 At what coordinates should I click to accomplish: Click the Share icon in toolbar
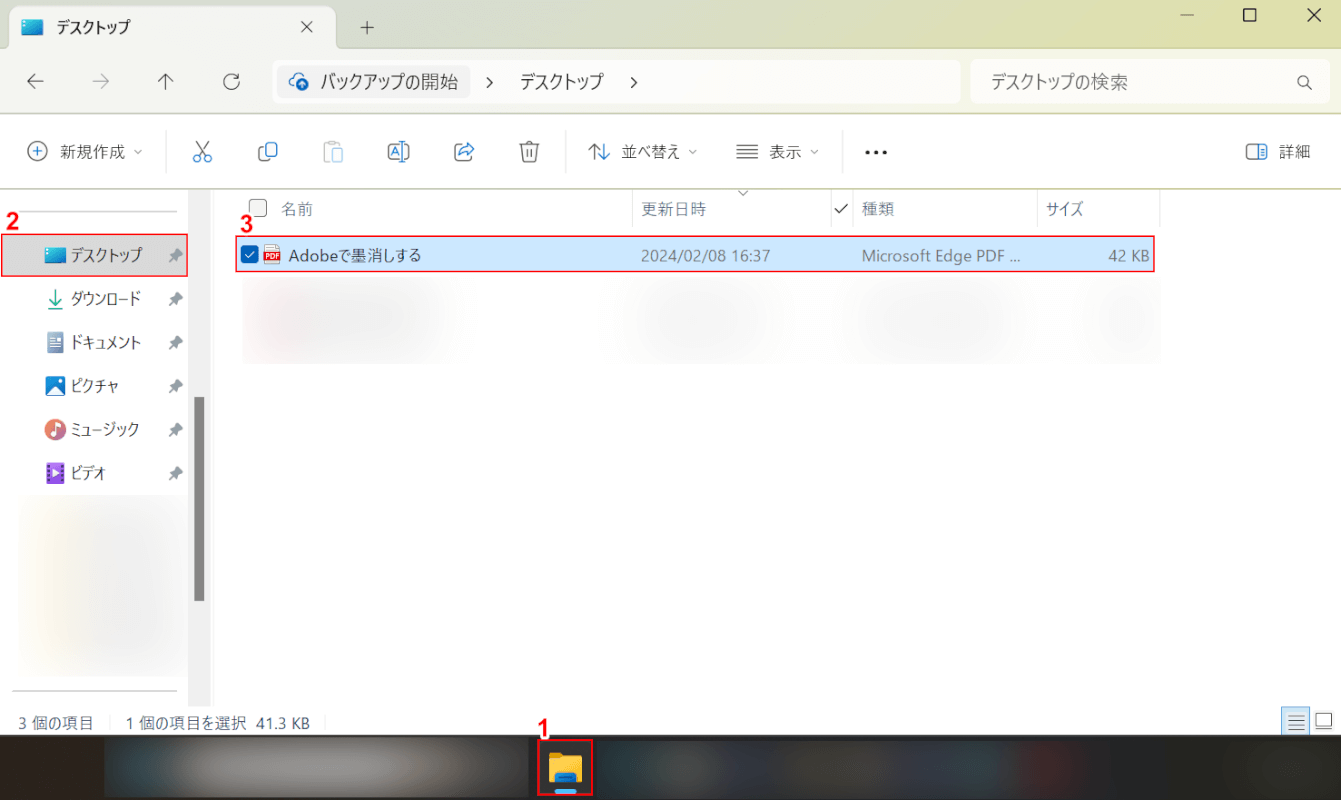pos(464,152)
